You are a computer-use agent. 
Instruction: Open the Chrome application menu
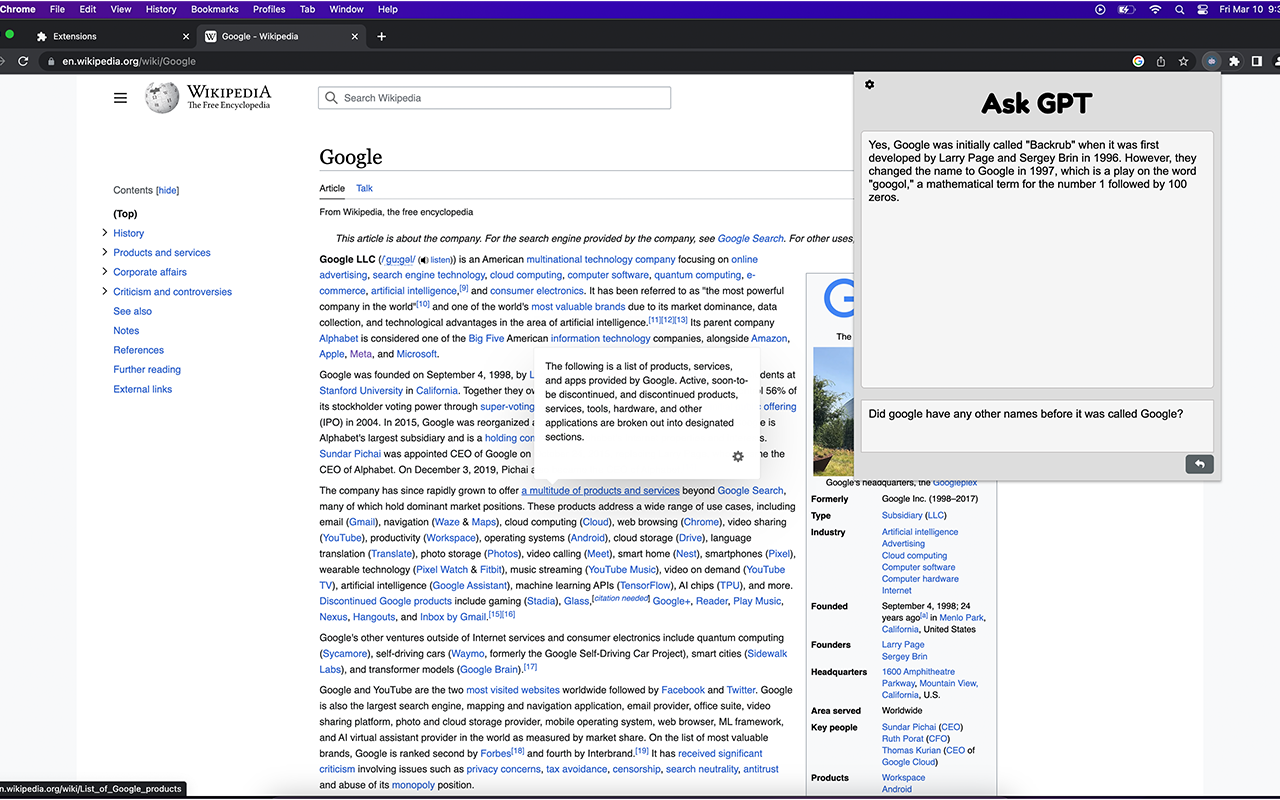[x=18, y=9]
